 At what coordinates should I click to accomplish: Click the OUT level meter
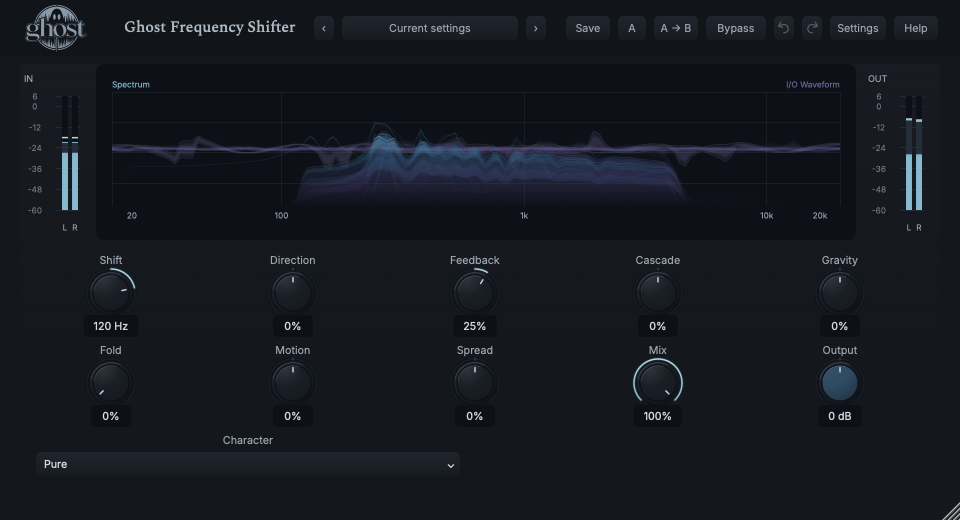pos(913,153)
